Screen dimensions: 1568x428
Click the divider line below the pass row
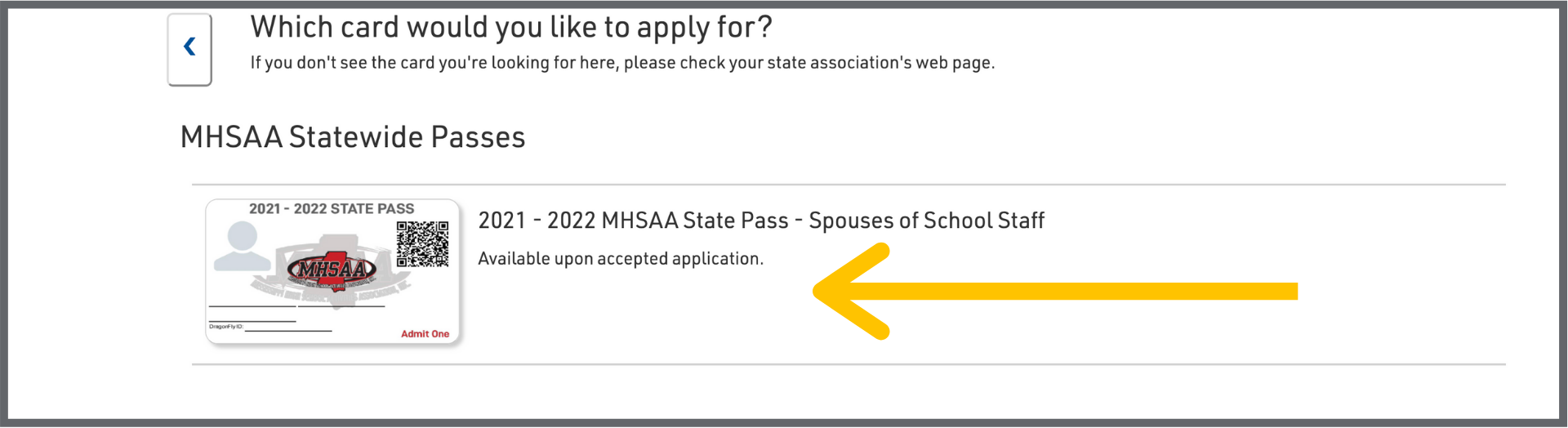click(849, 364)
